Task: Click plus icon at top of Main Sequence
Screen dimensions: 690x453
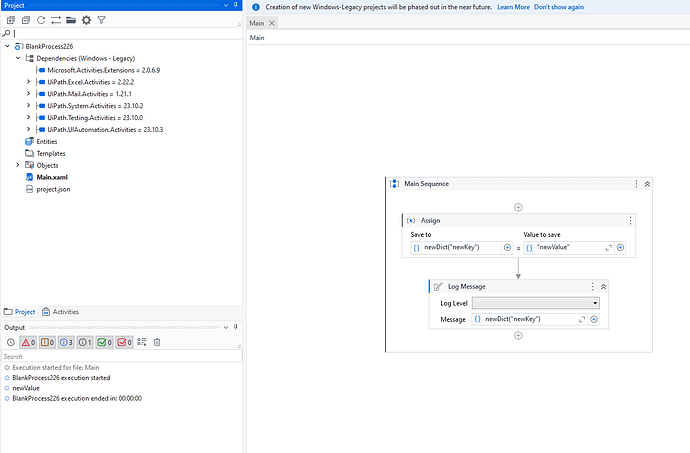Action: 518,207
